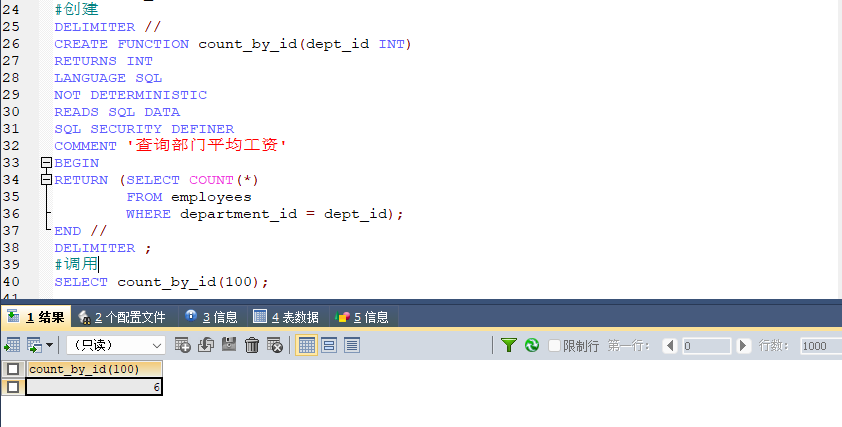Click the delete row trash can icon
The image size is (842, 427).
pos(252,345)
